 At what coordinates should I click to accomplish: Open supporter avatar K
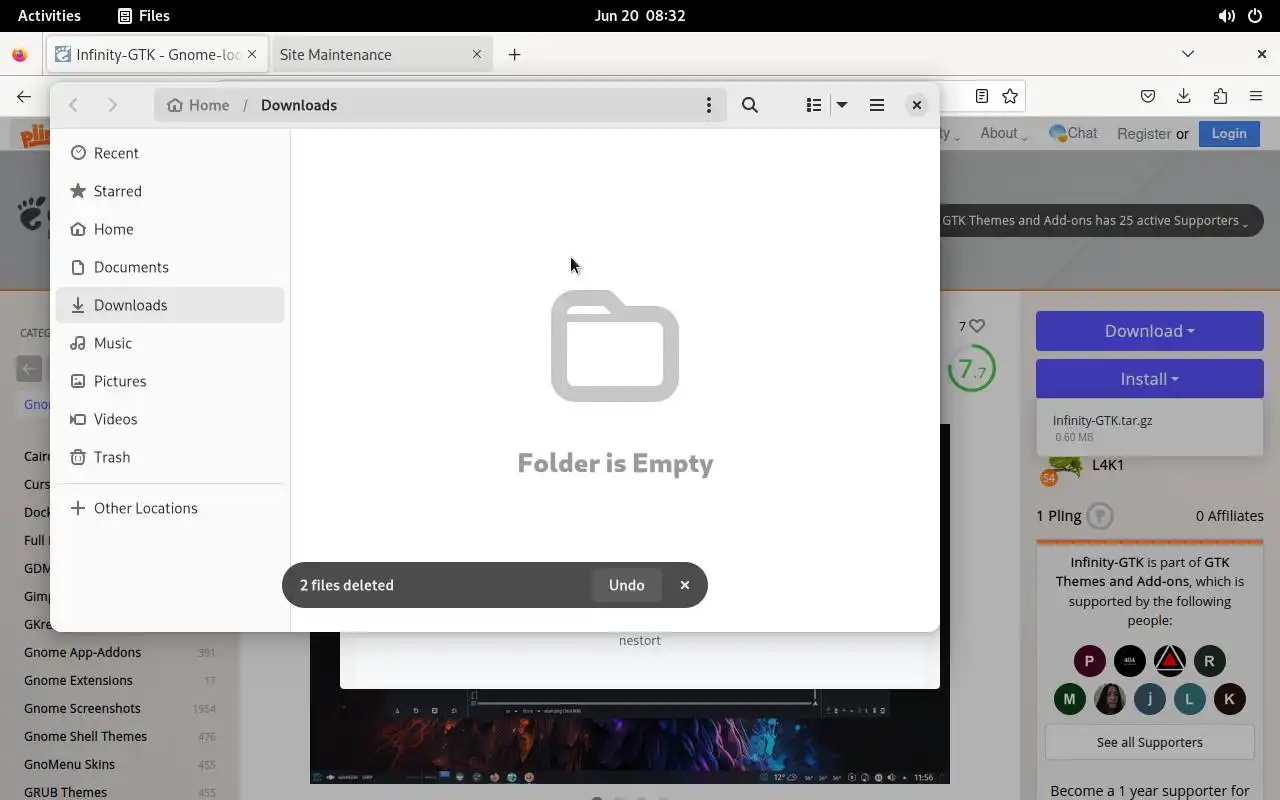pos(1230,699)
